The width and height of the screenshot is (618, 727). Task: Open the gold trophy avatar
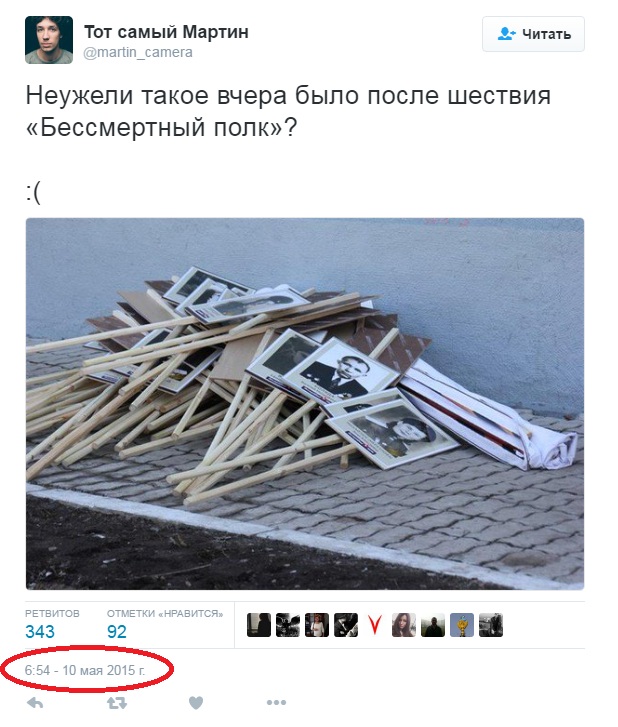[462, 625]
